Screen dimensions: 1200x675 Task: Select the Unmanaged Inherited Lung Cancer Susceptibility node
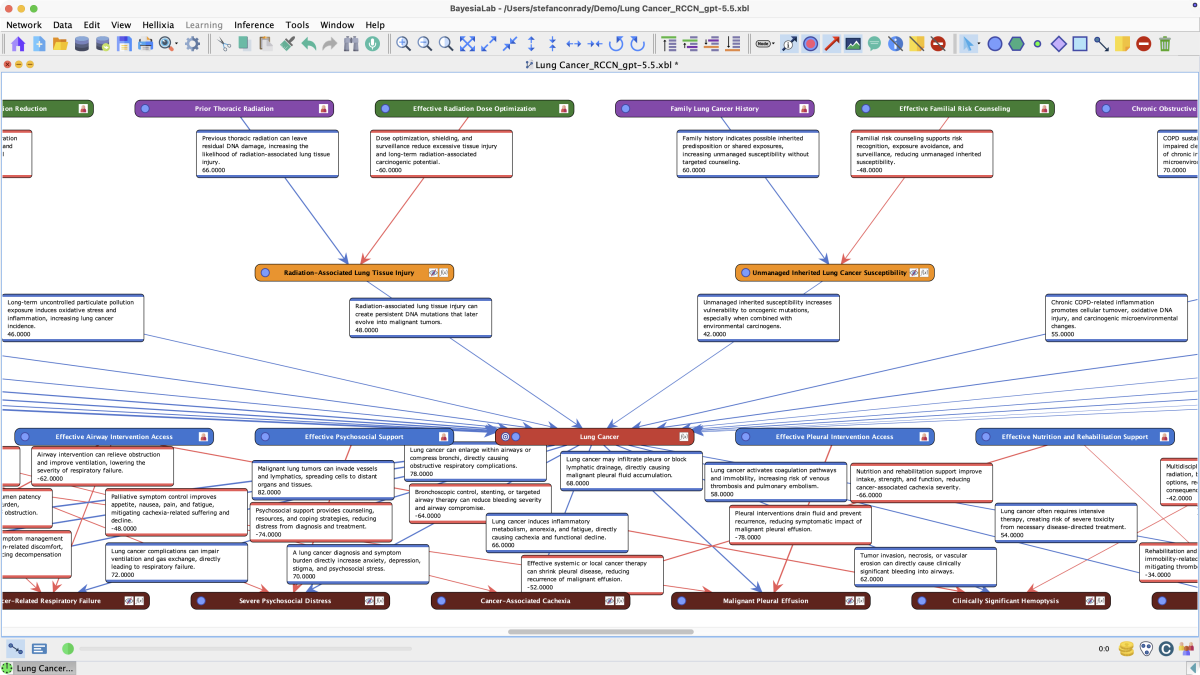point(835,272)
